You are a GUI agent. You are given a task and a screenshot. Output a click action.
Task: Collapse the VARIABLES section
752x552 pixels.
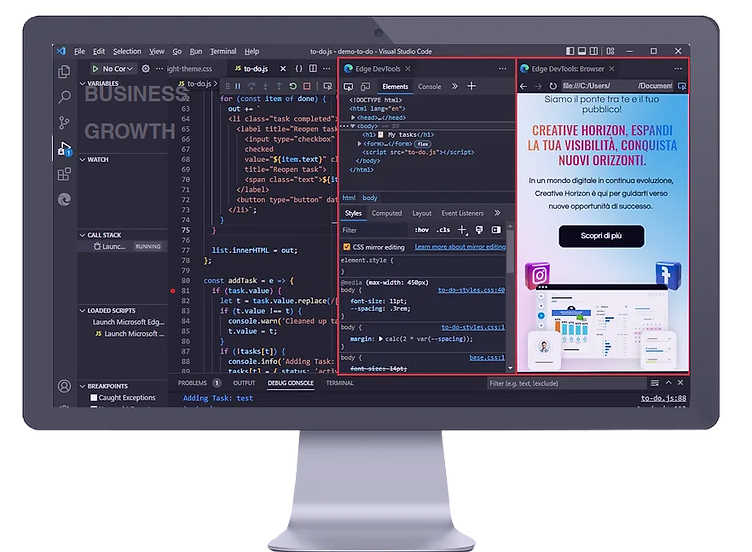pyautogui.click(x=82, y=83)
